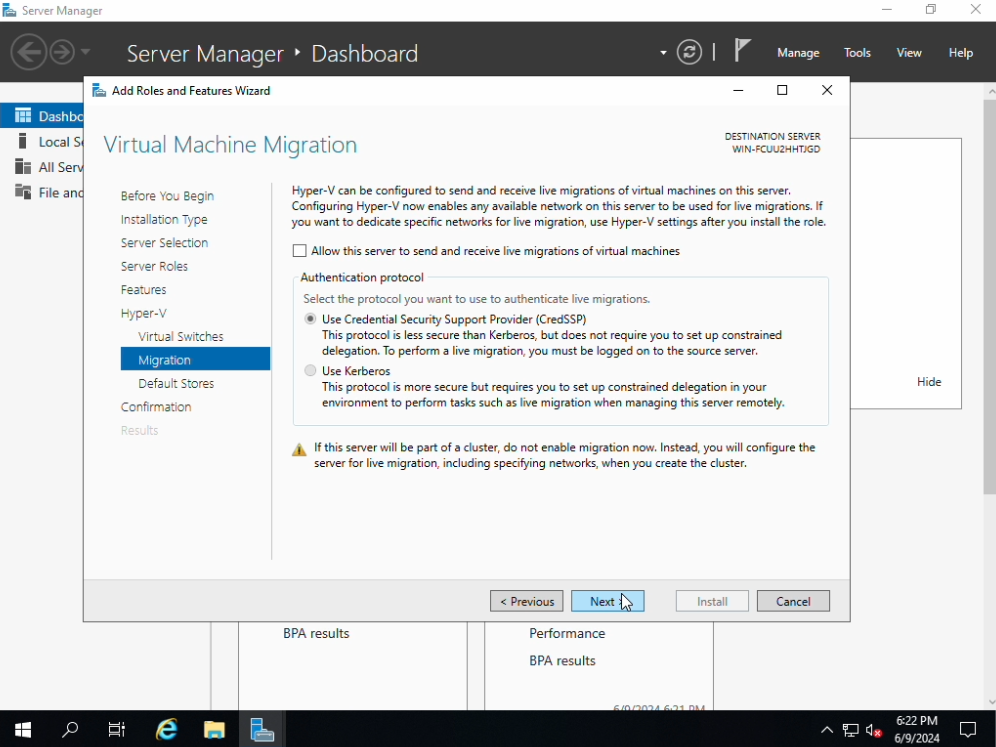Select the CredSSP authentication option
The width and height of the screenshot is (996, 747).
click(311, 319)
